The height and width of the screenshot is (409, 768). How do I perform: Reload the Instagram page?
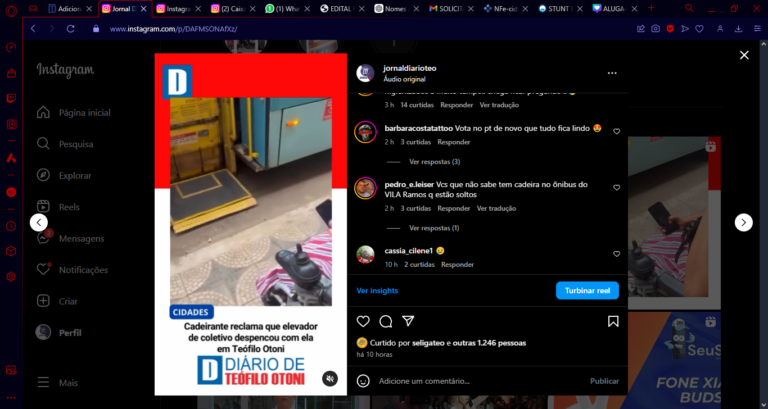pos(71,29)
